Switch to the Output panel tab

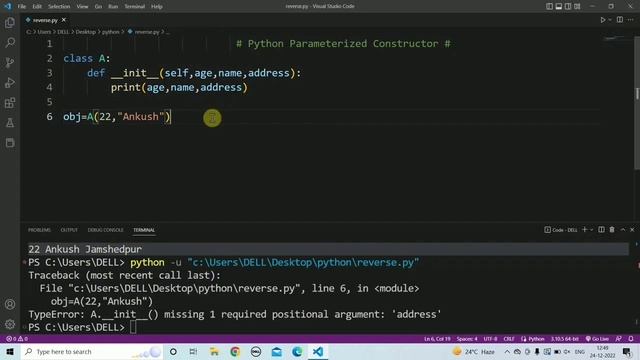(x=69, y=230)
